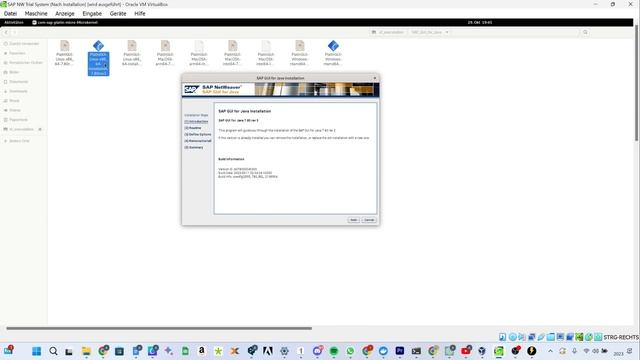Click the vertical scrollbar on the VM window
The width and height of the screenshot is (640, 360).
click(x=636, y=82)
